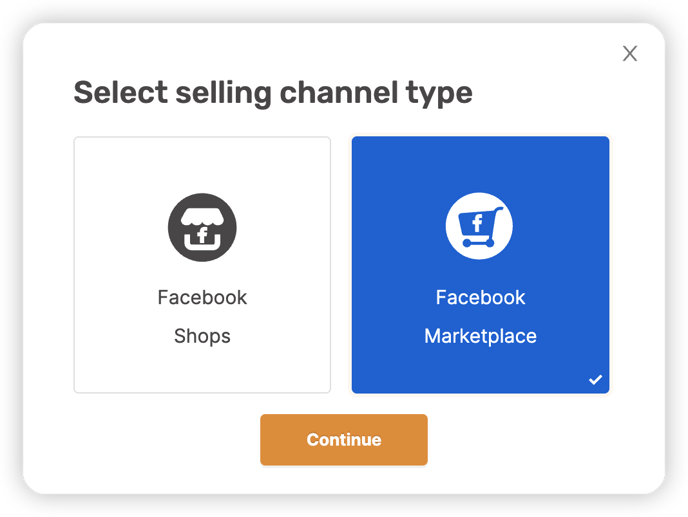Click blue area above the Marketplace cart icon

[480, 164]
